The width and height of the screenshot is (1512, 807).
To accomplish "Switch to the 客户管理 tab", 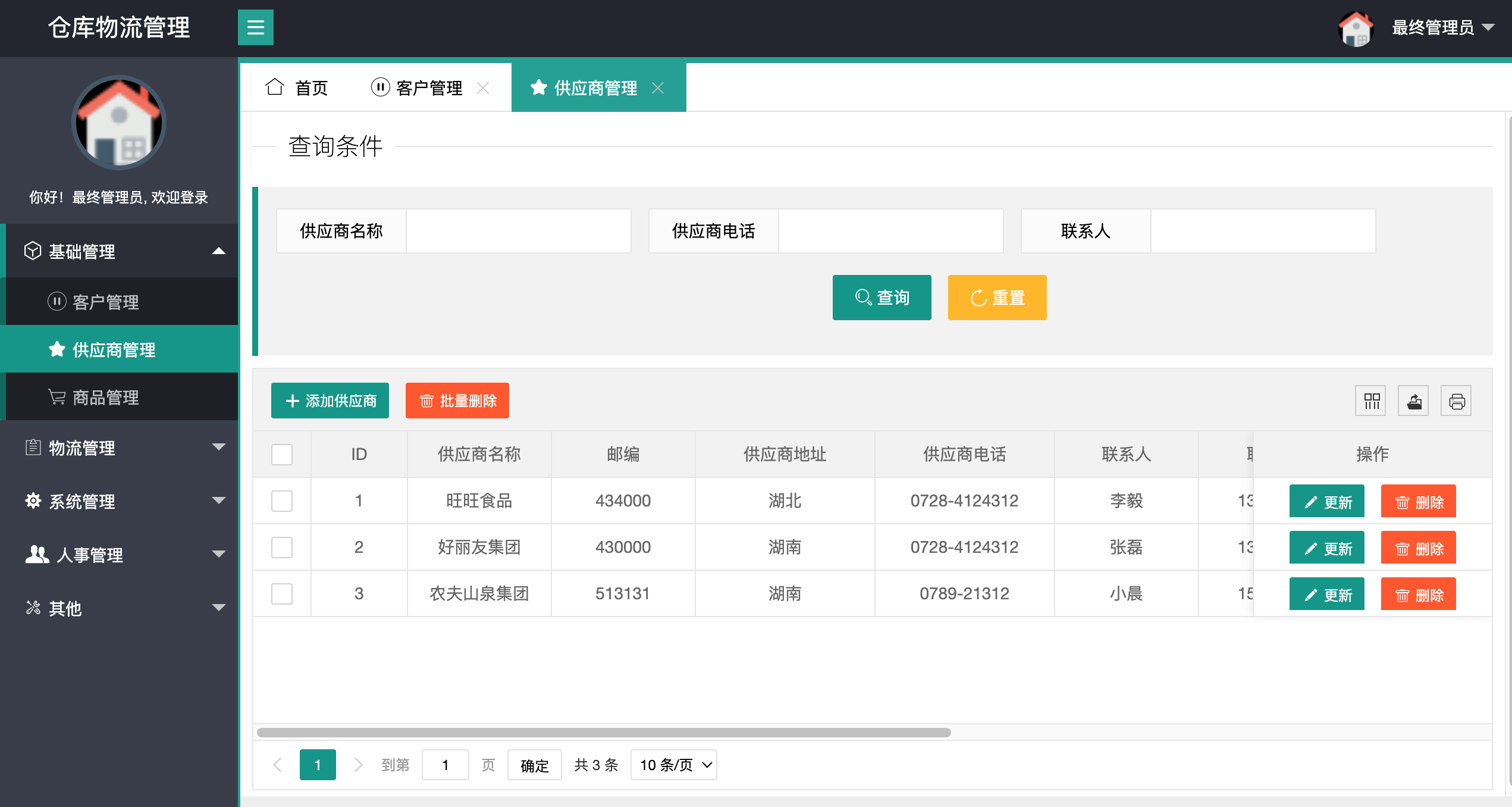I will pos(417,87).
